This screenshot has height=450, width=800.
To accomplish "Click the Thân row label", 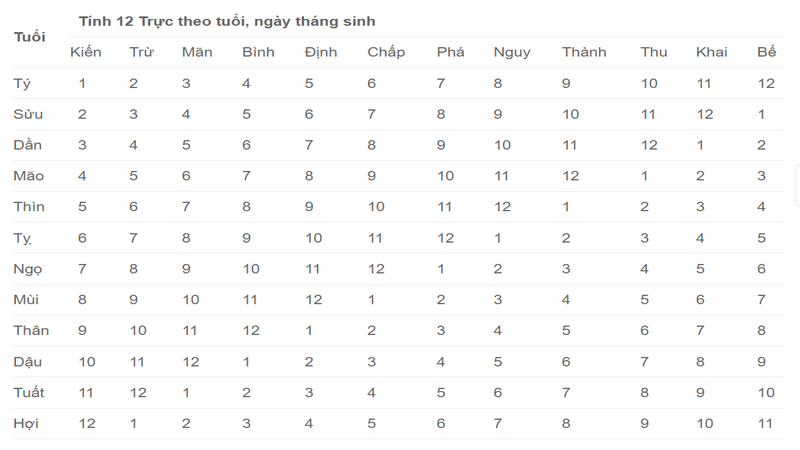I will [x=31, y=331].
